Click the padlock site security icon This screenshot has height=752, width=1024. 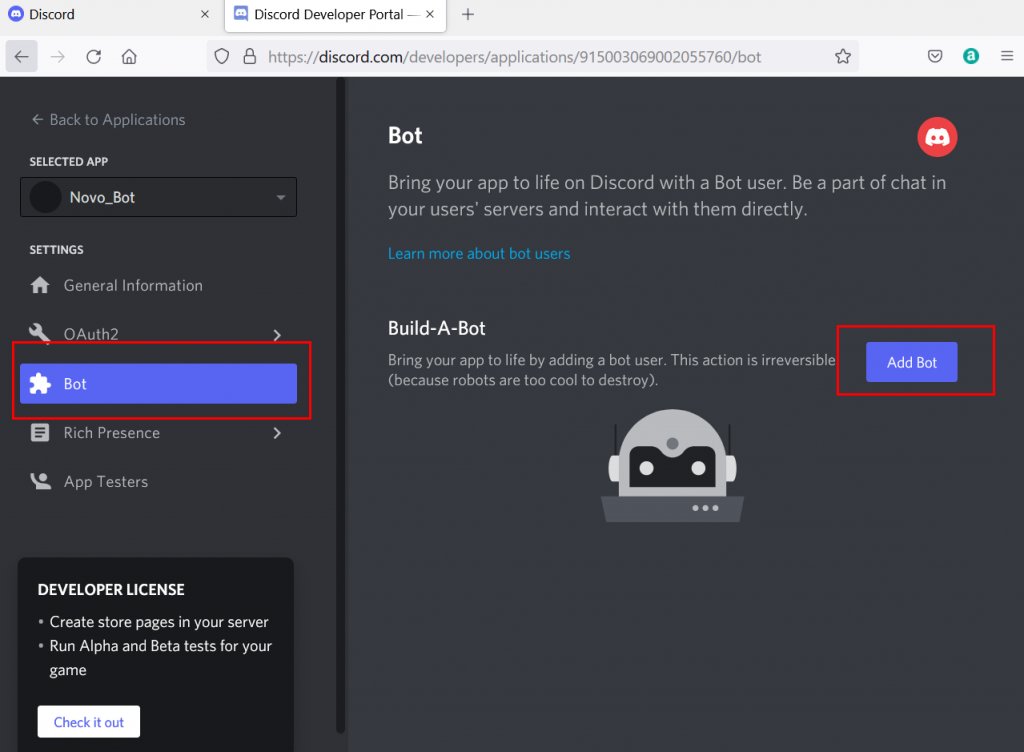(249, 57)
